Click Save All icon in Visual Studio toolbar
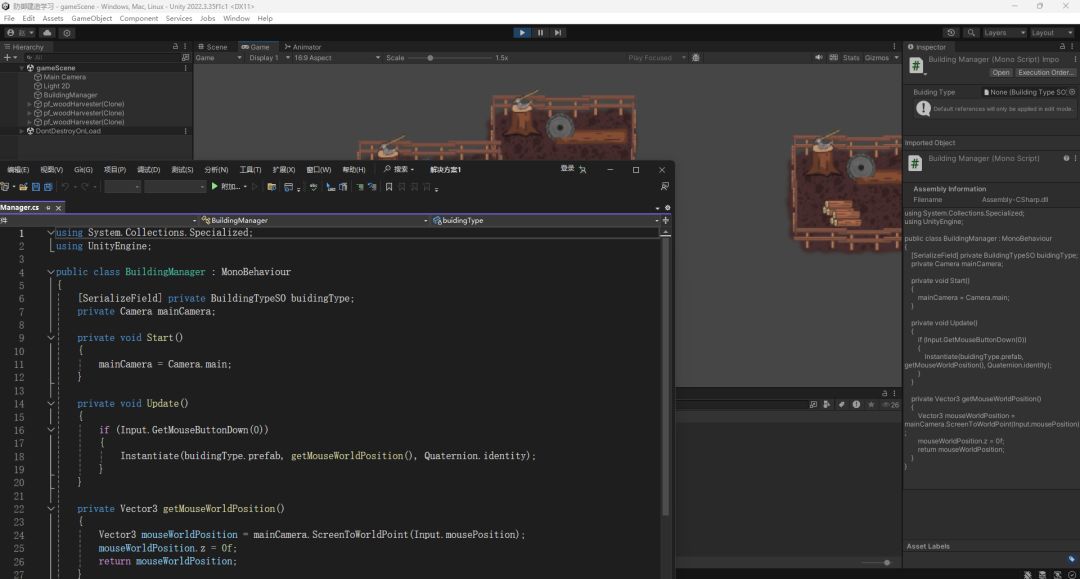1080x579 pixels. pos(48,187)
